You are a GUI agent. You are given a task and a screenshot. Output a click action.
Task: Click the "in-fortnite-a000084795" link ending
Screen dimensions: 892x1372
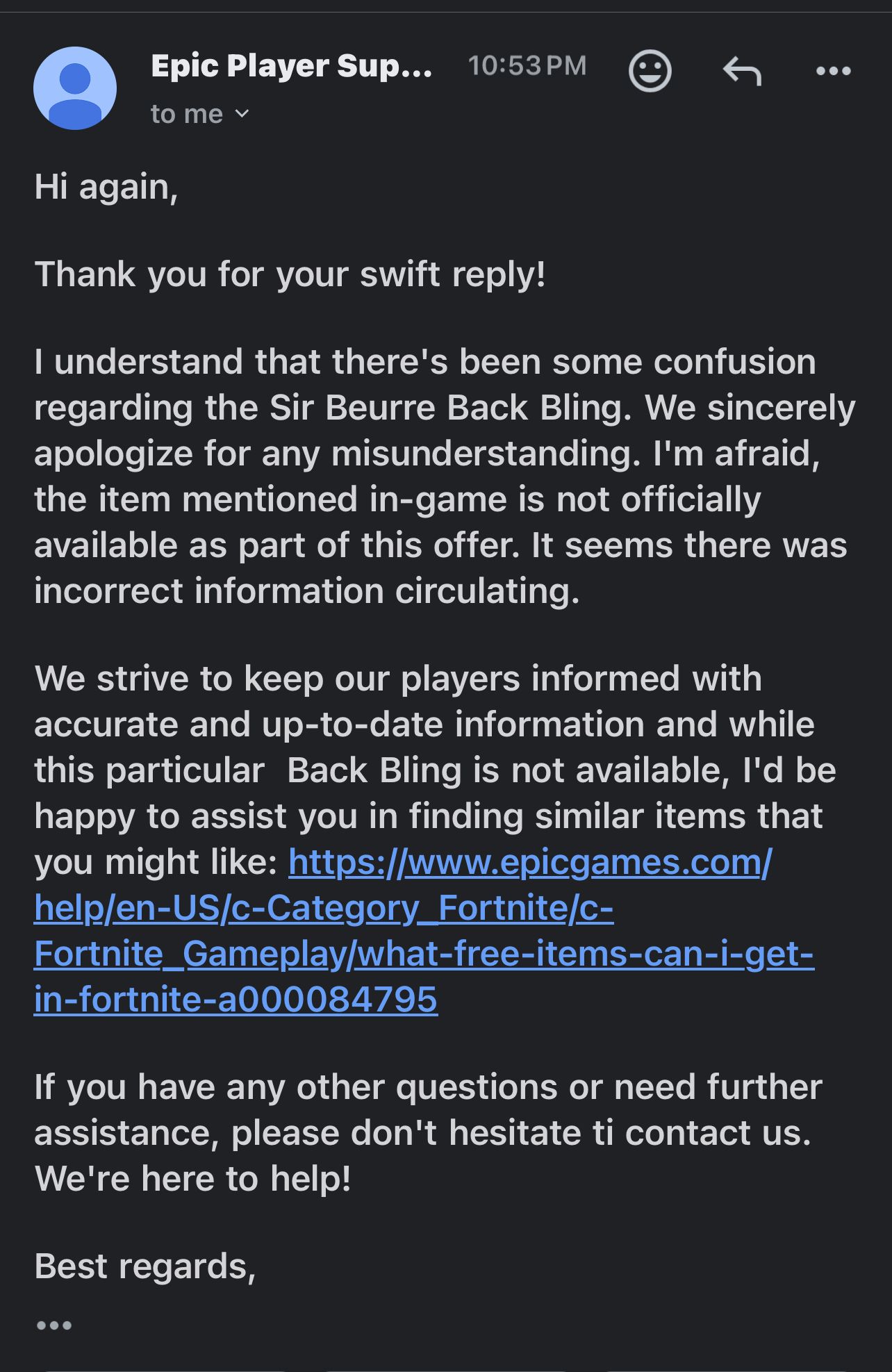236,1000
